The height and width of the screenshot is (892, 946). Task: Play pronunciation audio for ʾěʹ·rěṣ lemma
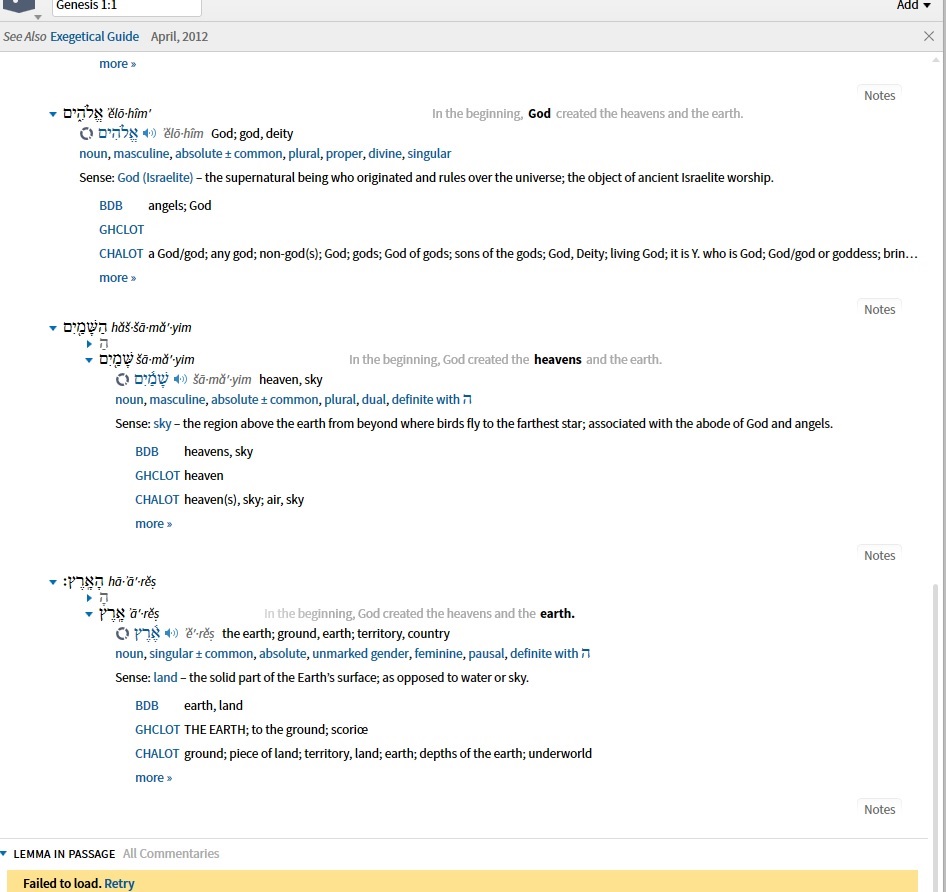click(x=171, y=633)
